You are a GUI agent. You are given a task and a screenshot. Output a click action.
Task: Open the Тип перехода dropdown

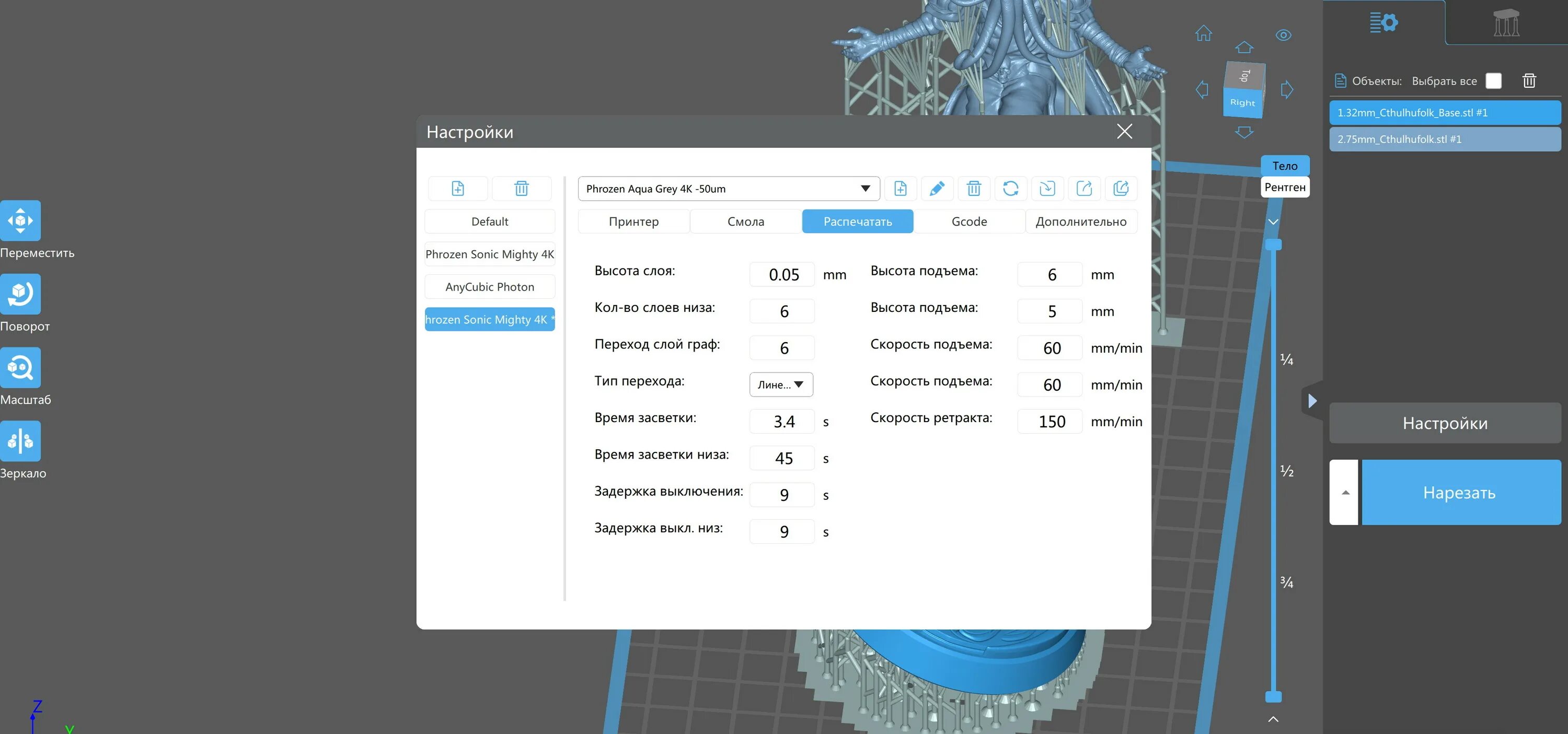pos(781,385)
